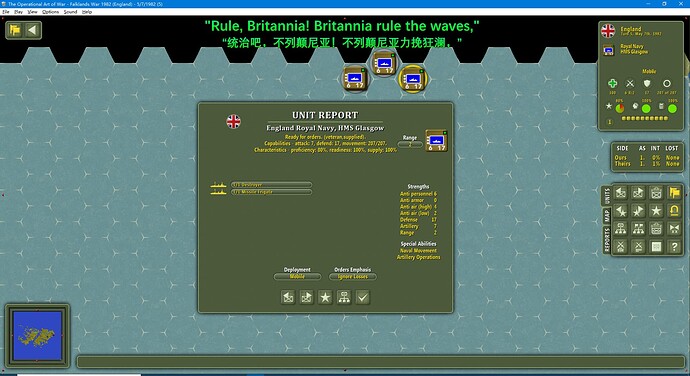The image size is (690, 376).
Task: Click the yellow flags icon in control panel
Action: pyautogui.click(x=674, y=192)
